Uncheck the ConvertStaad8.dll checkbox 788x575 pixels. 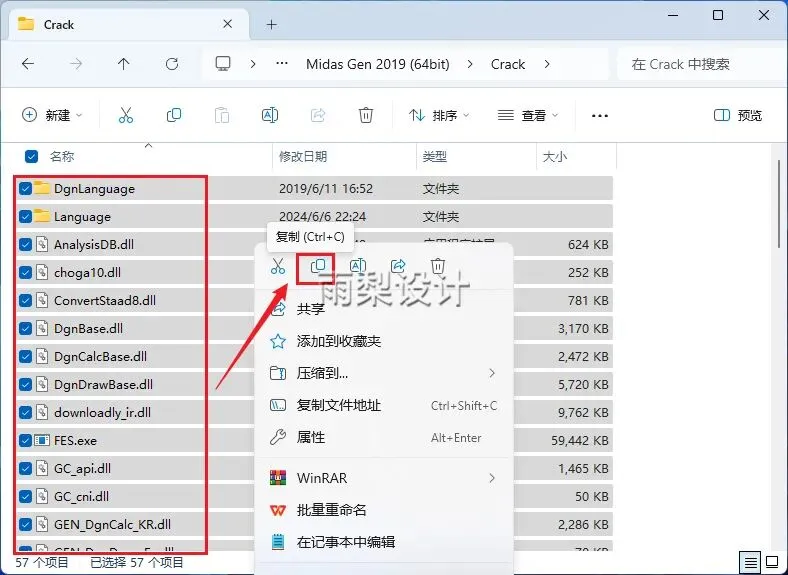tap(25, 301)
